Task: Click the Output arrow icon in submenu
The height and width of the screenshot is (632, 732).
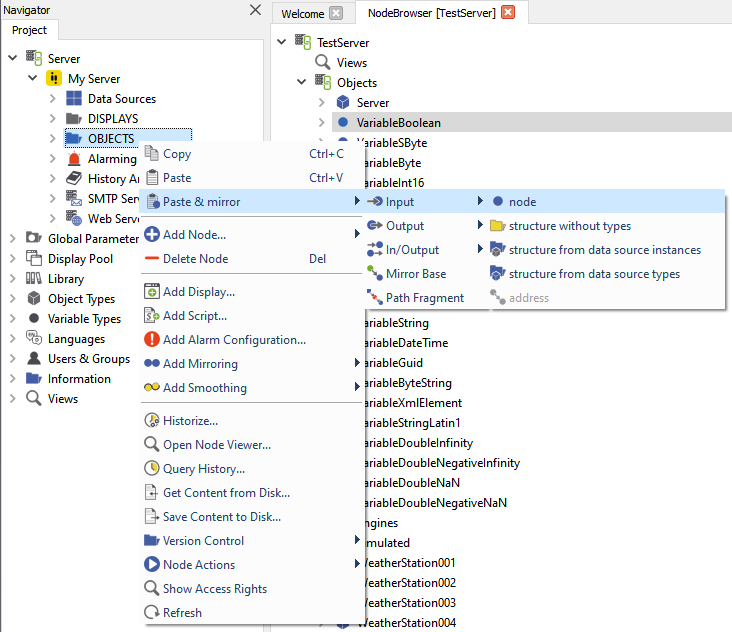Action: click(375, 225)
